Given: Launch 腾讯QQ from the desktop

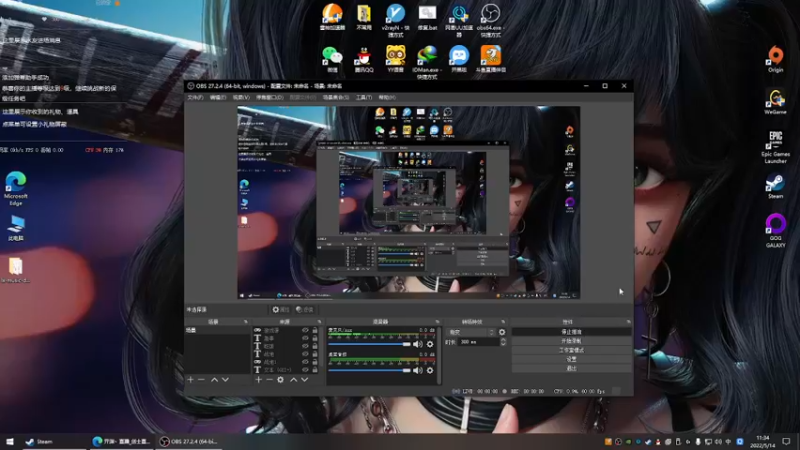Looking at the screenshot, I should pyautogui.click(x=364, y=59).
